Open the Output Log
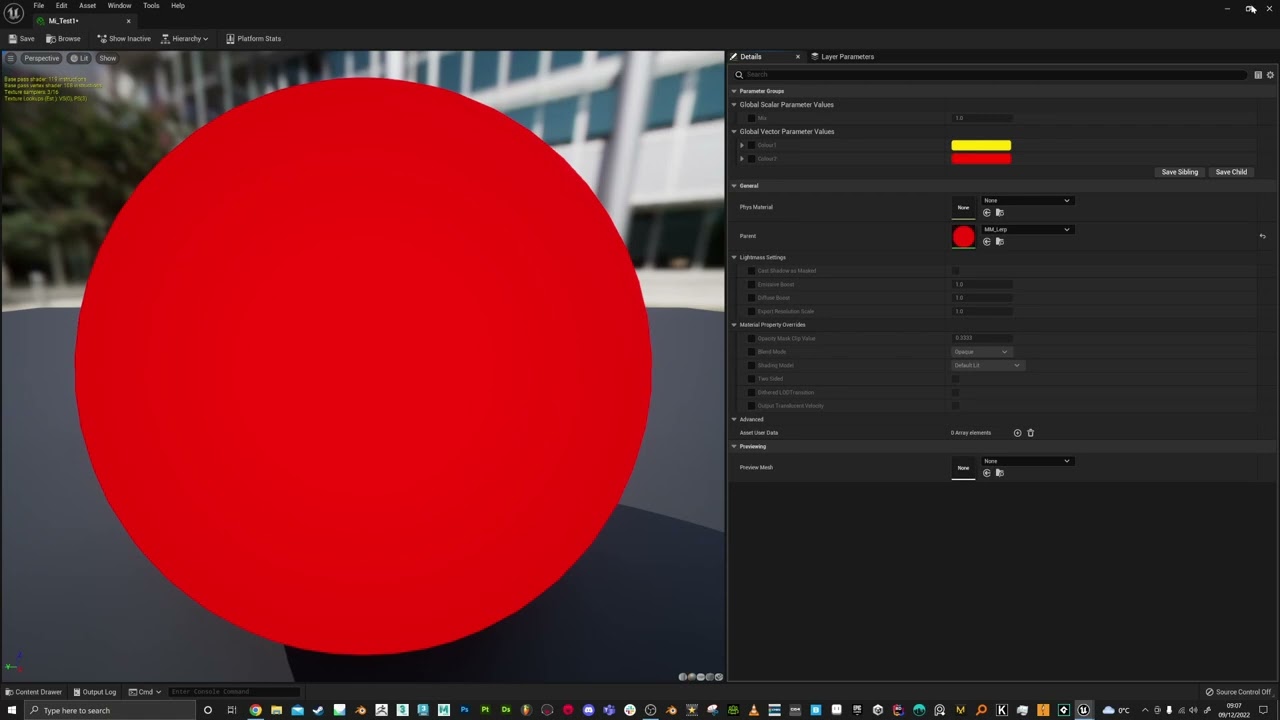Image resolution: width=1280 pixels, height=720 pixels. 94,692
